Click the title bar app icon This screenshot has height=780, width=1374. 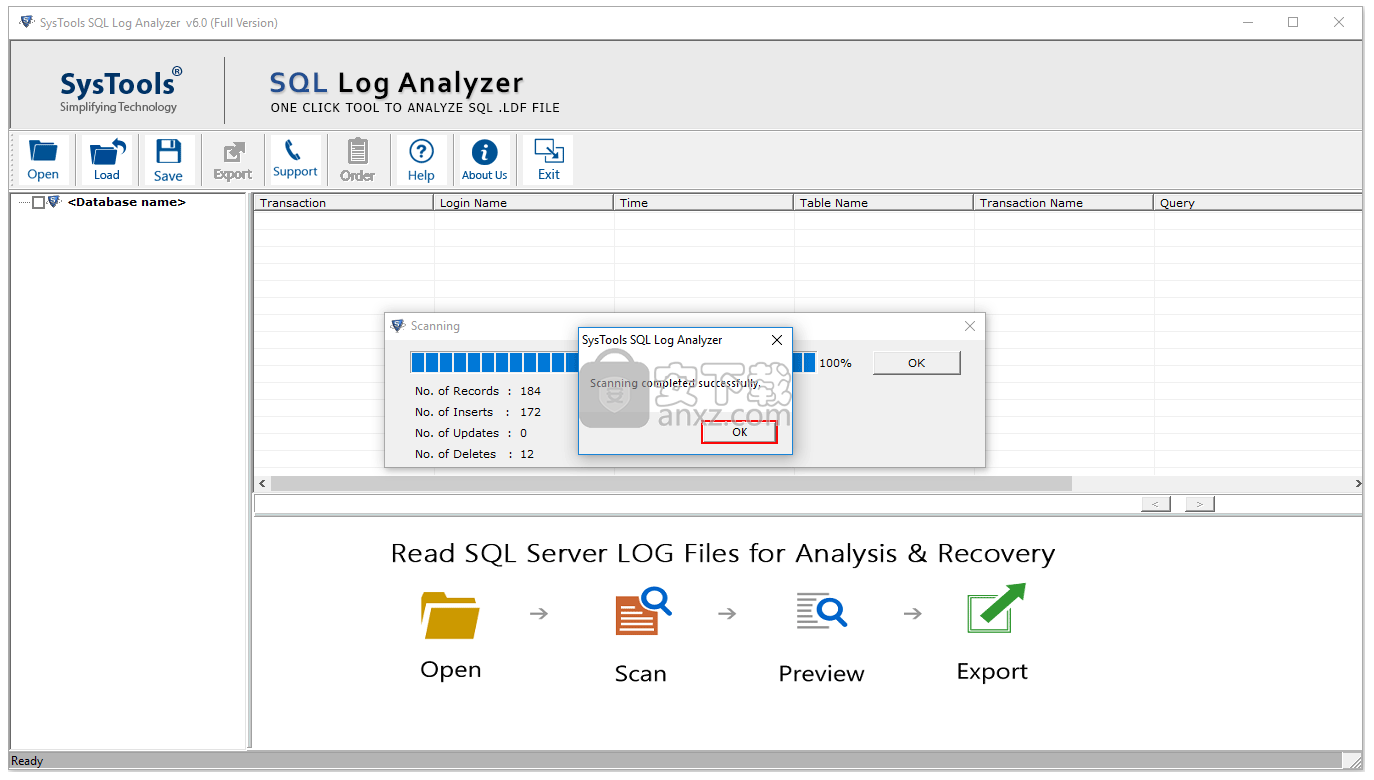pos(26,22)
